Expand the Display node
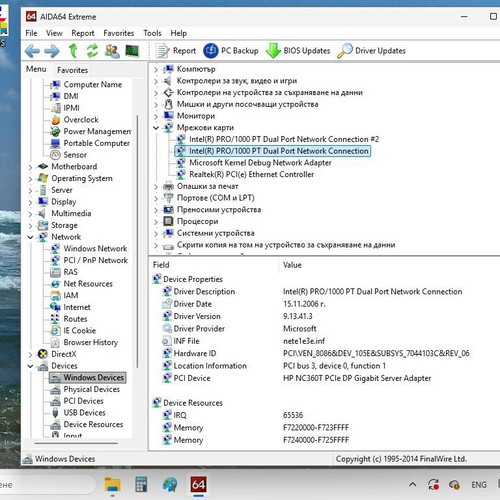This screenshot has width=500, height=500. click(x=30, y=202)
